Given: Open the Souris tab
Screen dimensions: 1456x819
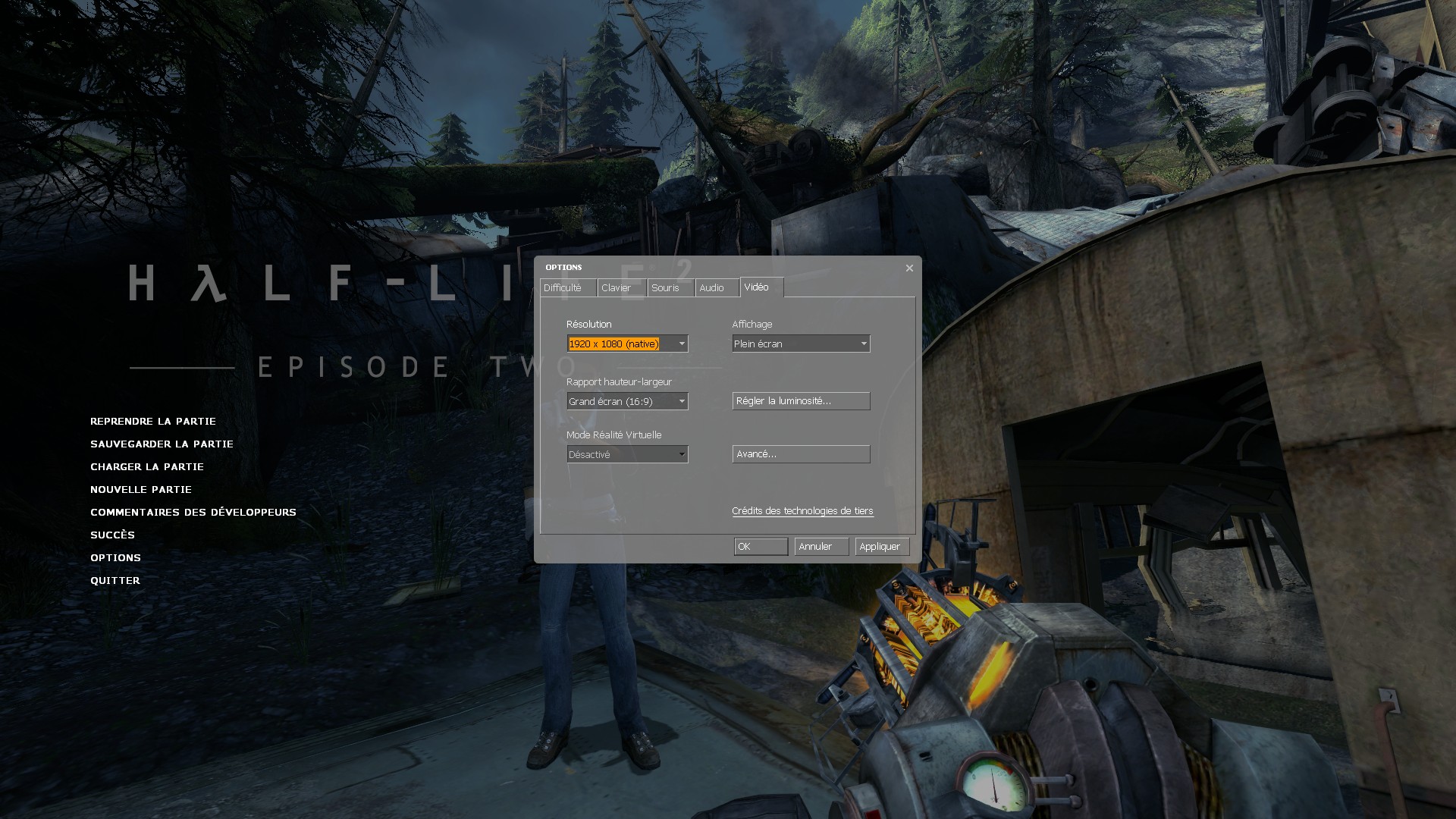Looking at the screenshot, I should tap(669, 288).
